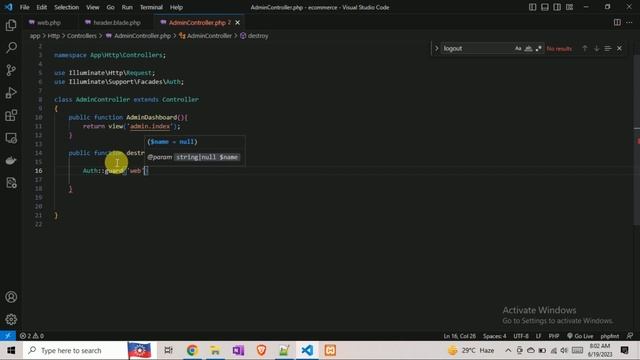The image size is (640, 360).
Task: Split the editor right
Action: pyautogui.click(x=617, y=22)
